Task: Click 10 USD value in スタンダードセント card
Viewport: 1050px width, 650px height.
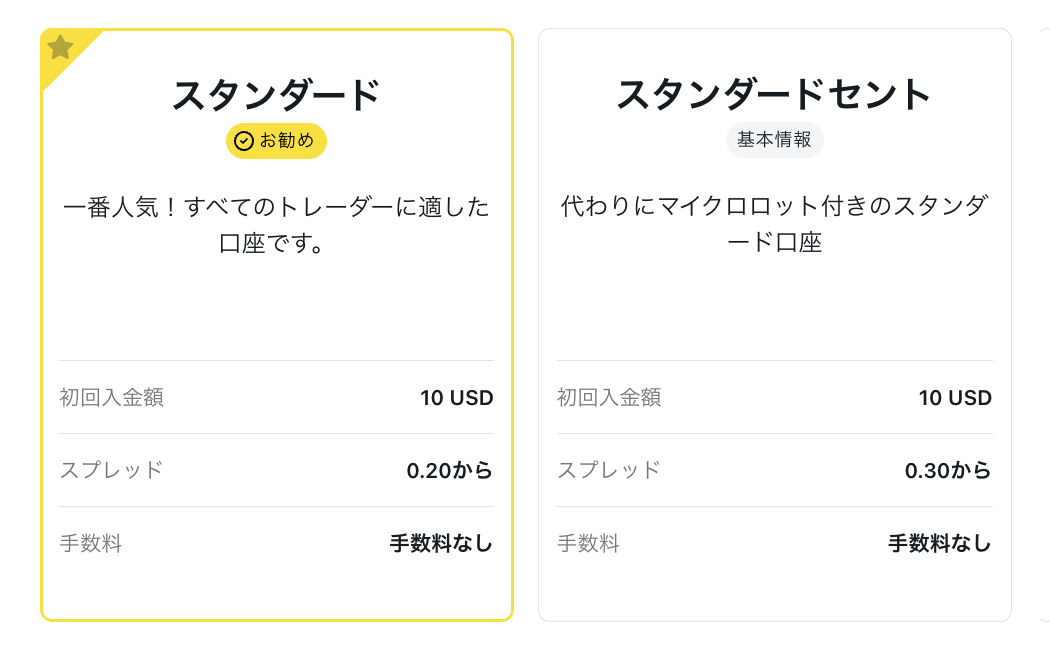Action: click(x=955, y=398)
